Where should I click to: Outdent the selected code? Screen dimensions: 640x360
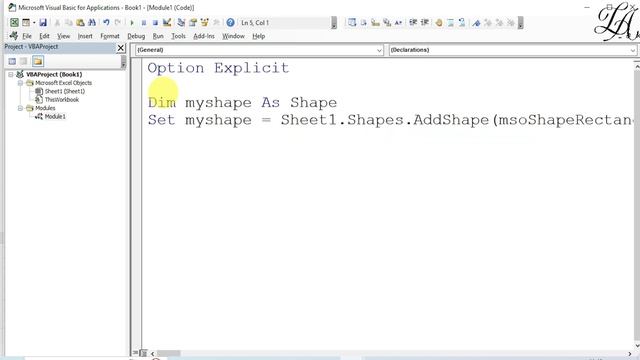[424, 22]
